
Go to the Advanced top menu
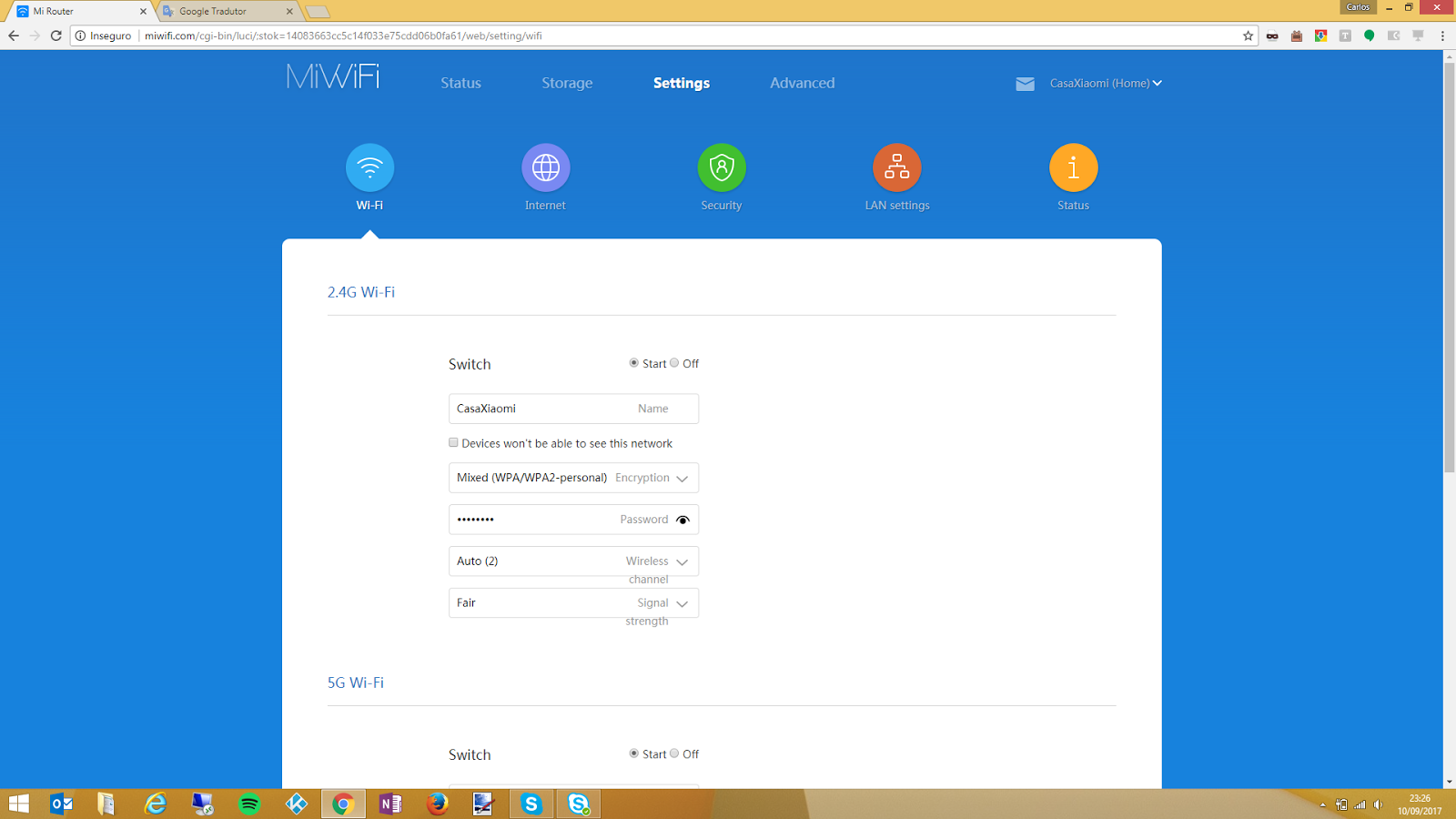(x=802, y=83)
